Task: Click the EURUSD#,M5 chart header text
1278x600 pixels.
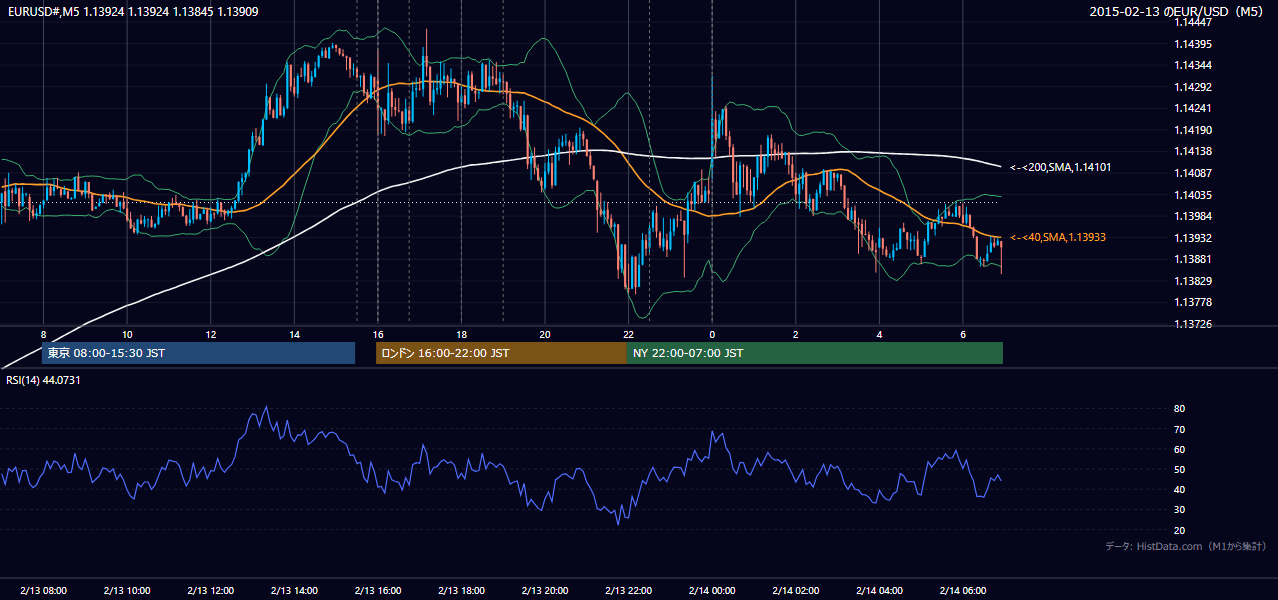Action: (x=135, y=12)
